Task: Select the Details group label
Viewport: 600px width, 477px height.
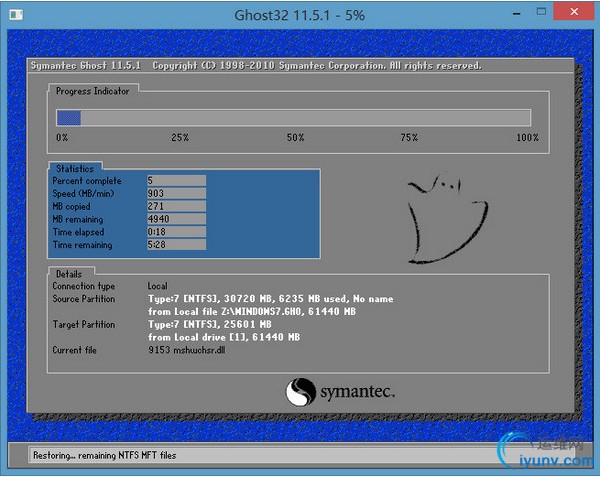Action: [x=69, y=274]
